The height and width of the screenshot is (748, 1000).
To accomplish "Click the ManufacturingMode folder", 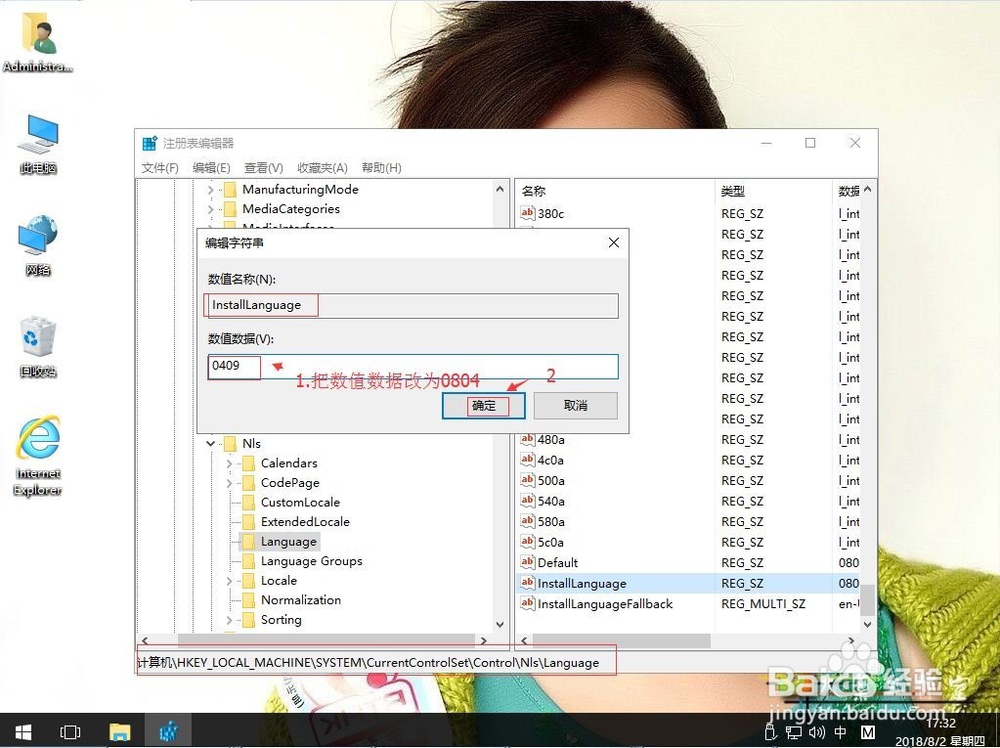I will tap(300, 189).
